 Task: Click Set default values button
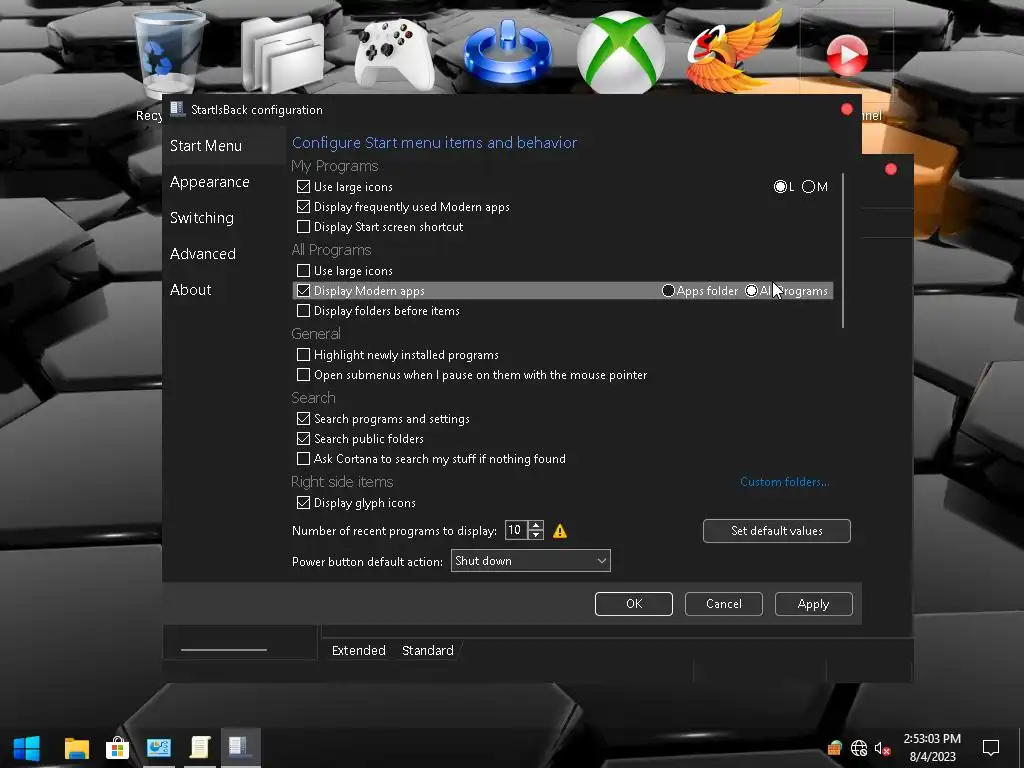point(776,531)
